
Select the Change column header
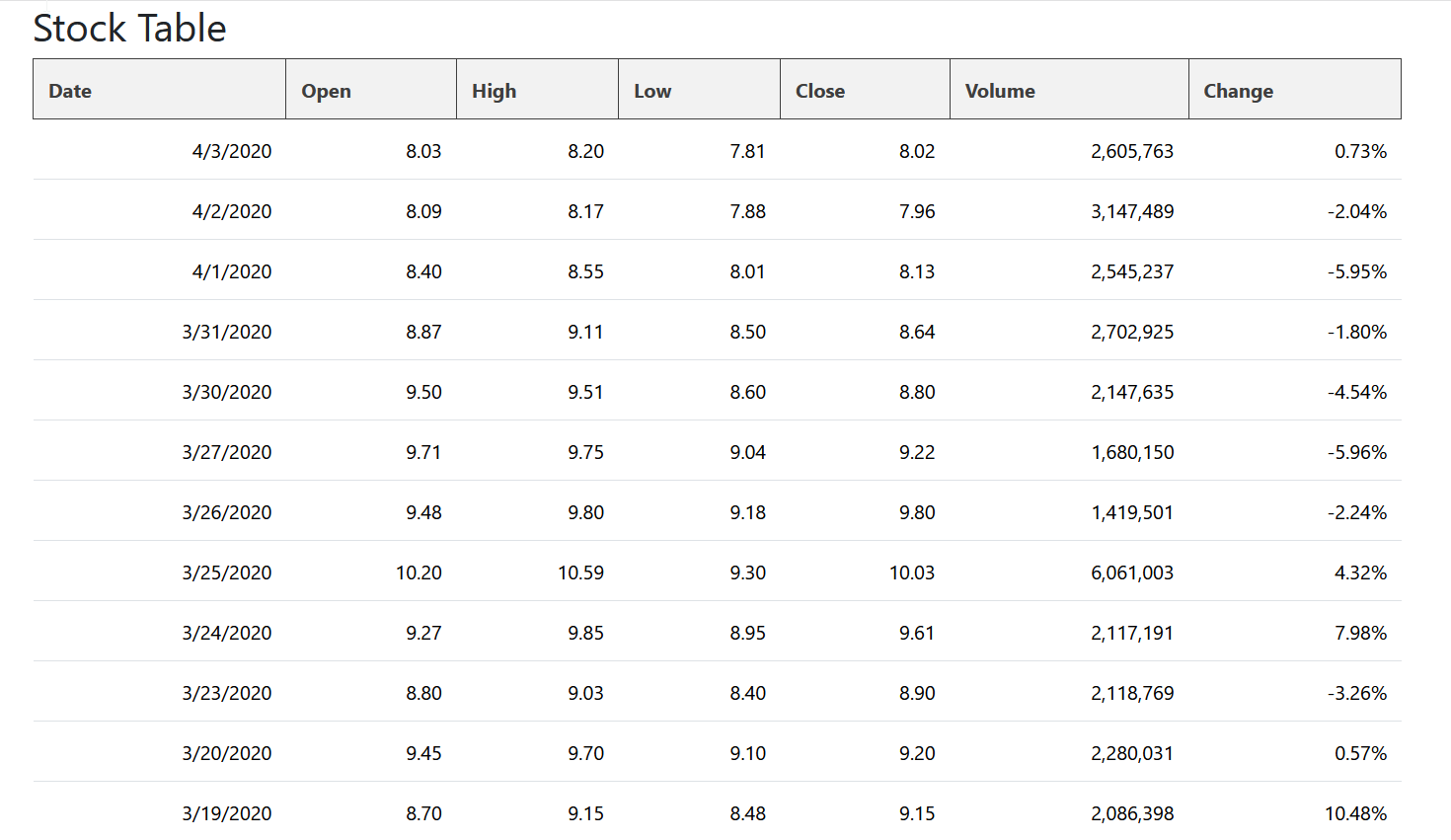coord(1238,91)
